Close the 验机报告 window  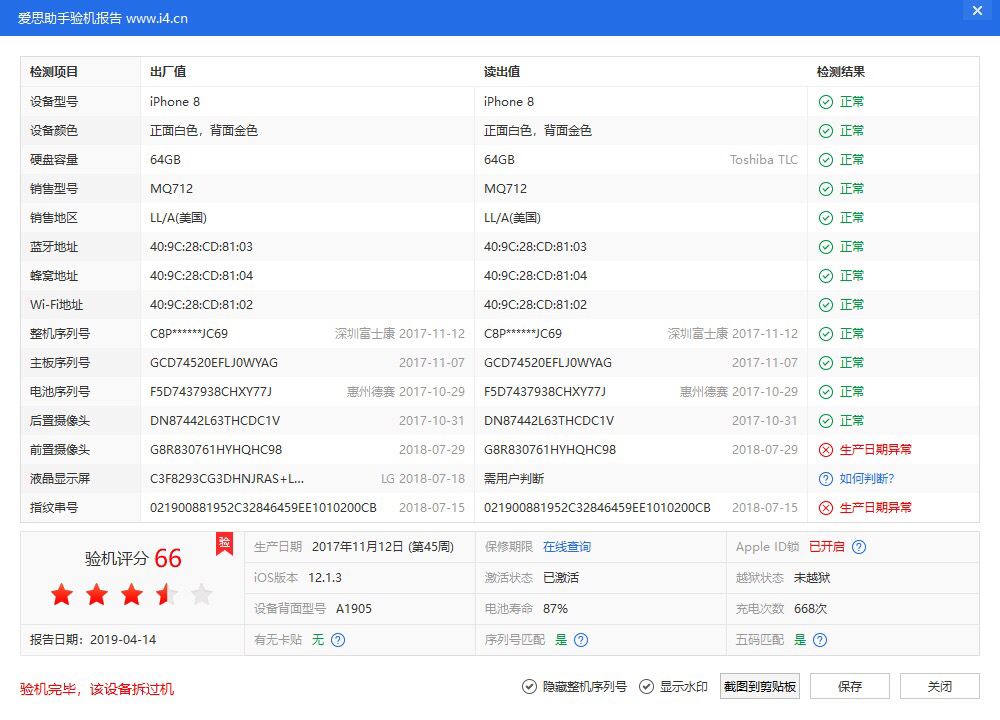coord(977,11)
